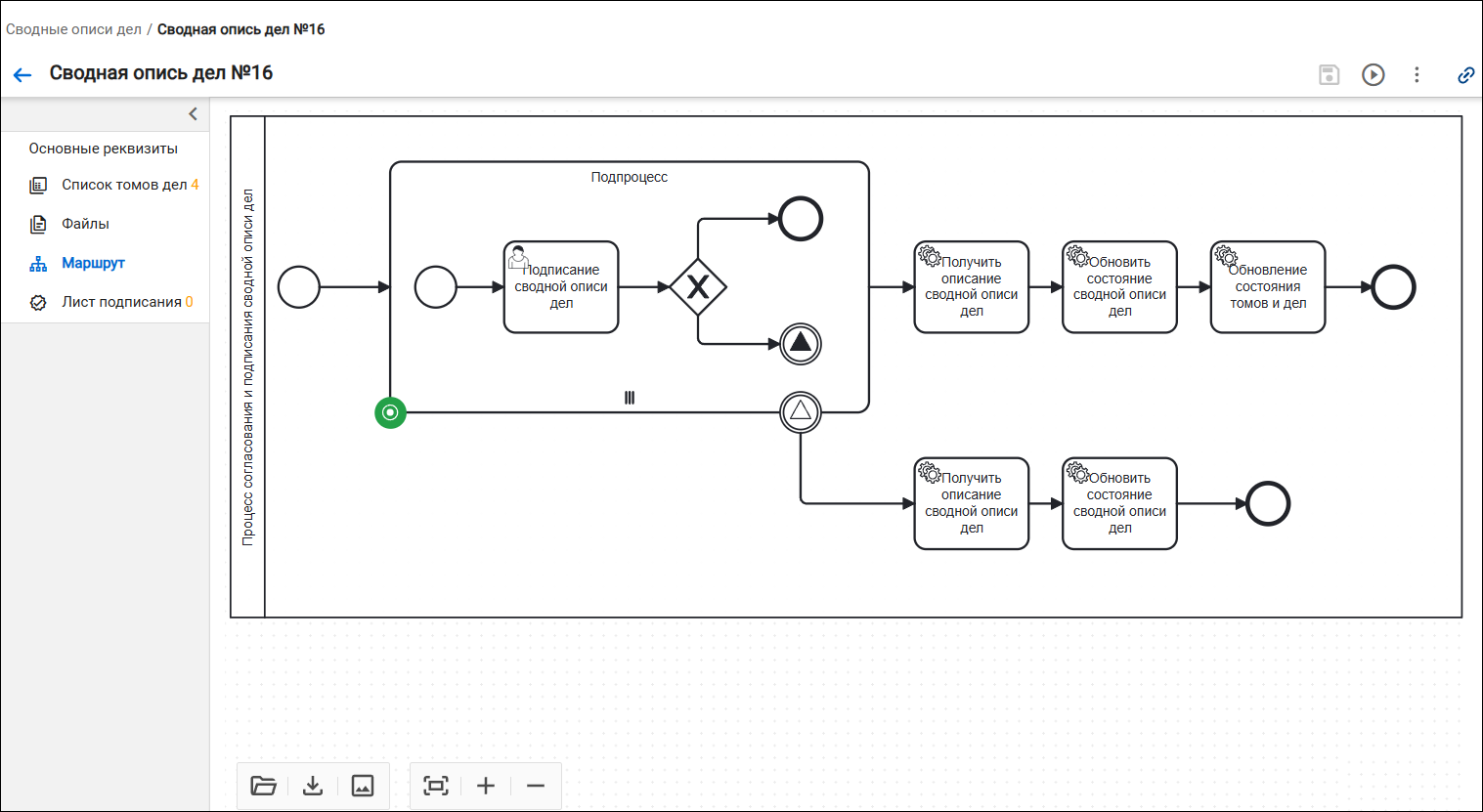Select the start event inside the subprocess
Viewport: 1483px width, 812px height.
click(x=436, y=287)
